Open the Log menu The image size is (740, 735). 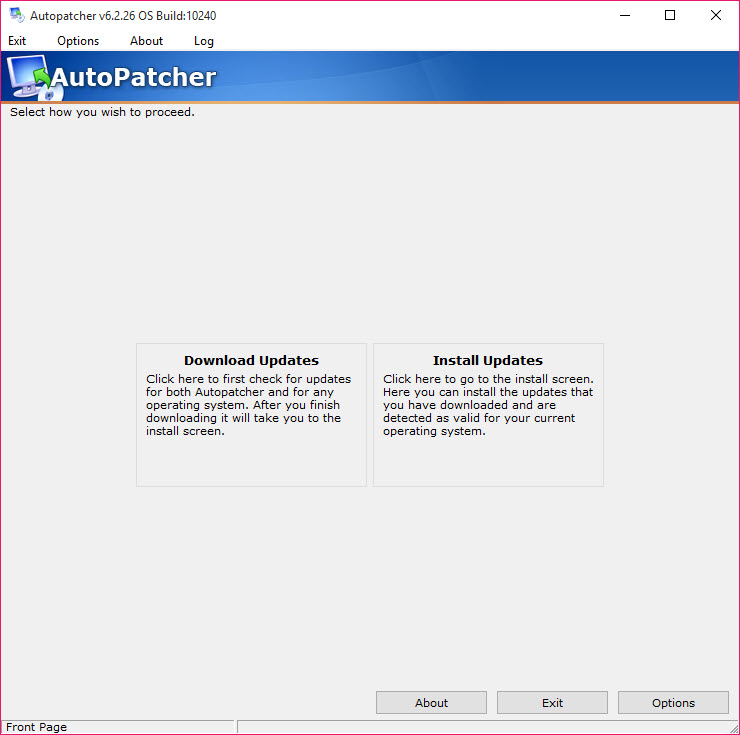pos(203,41)
